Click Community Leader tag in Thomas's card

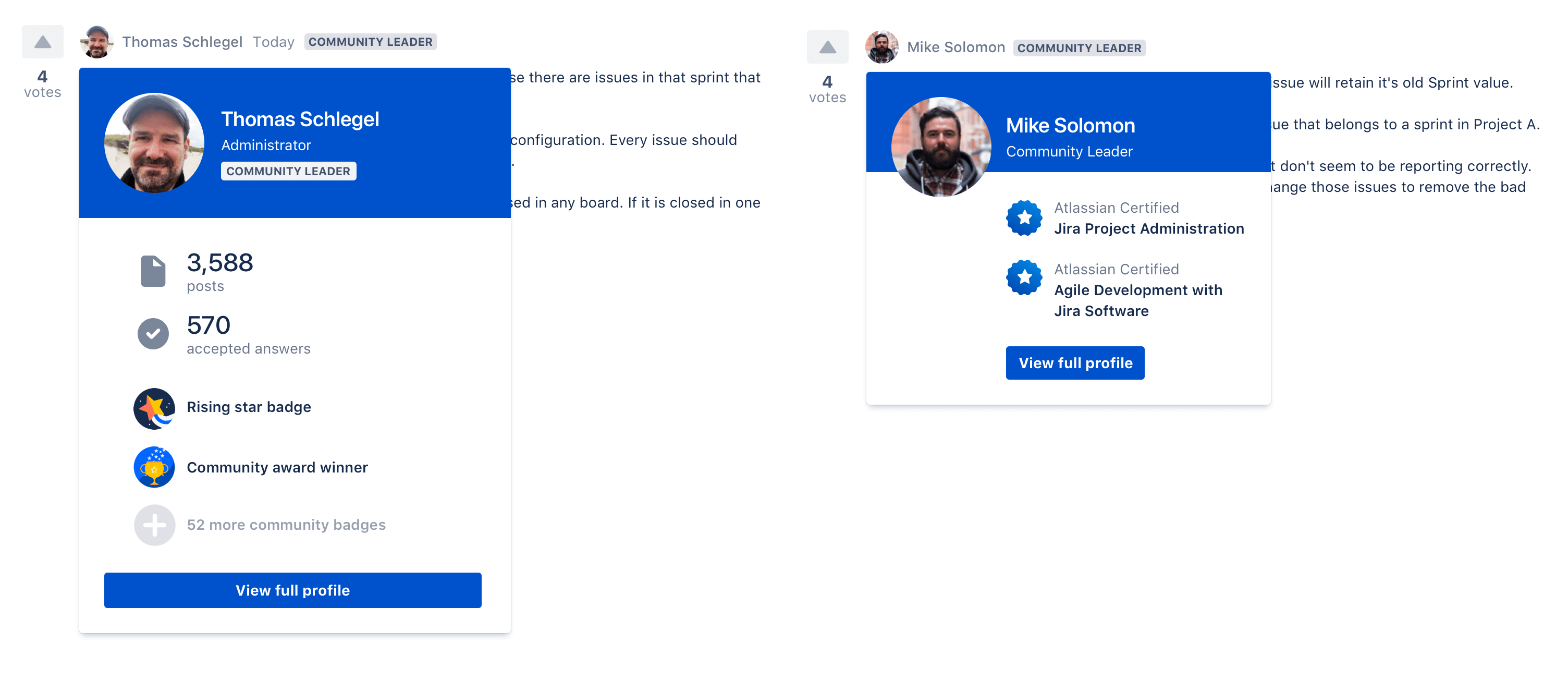288,171
